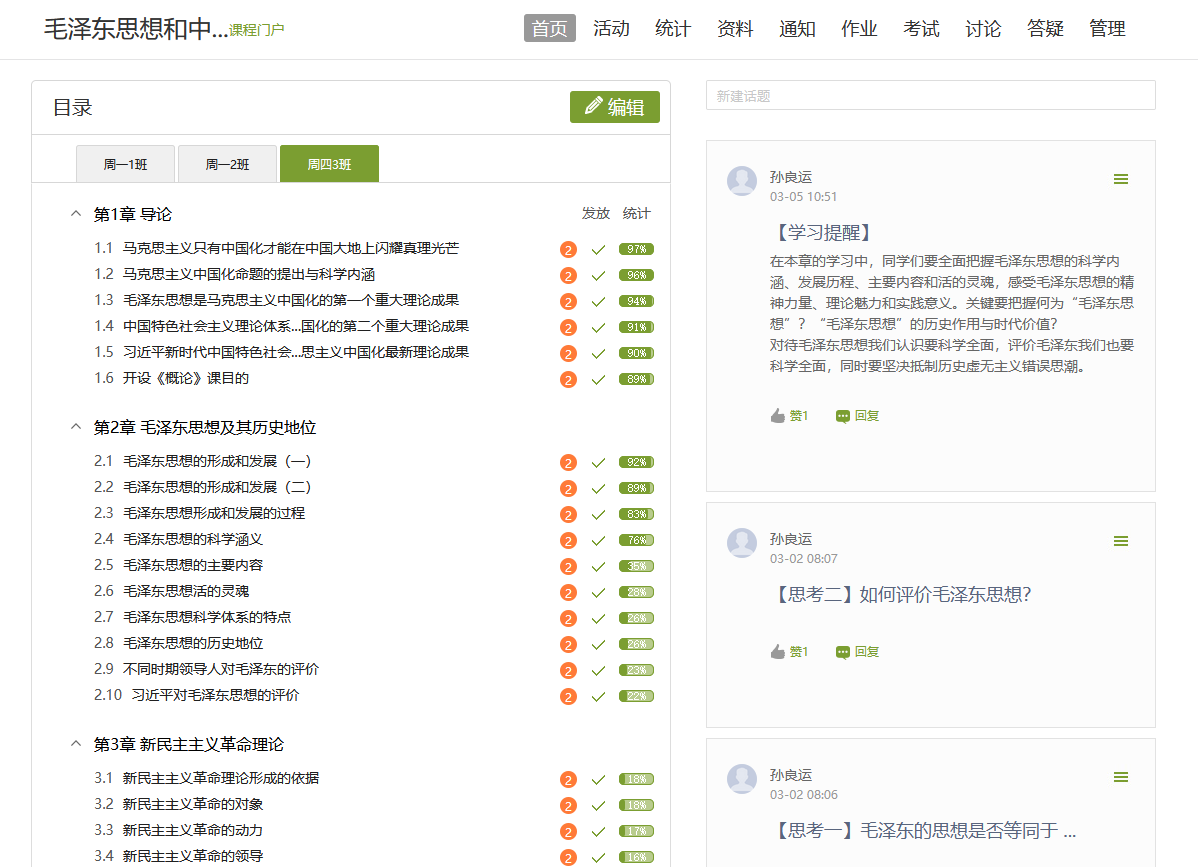Viewport: 1198px width, 867px height.
Task: Click the 新建话题 input field
Action: pyautogui.click(x=930, y=95)
